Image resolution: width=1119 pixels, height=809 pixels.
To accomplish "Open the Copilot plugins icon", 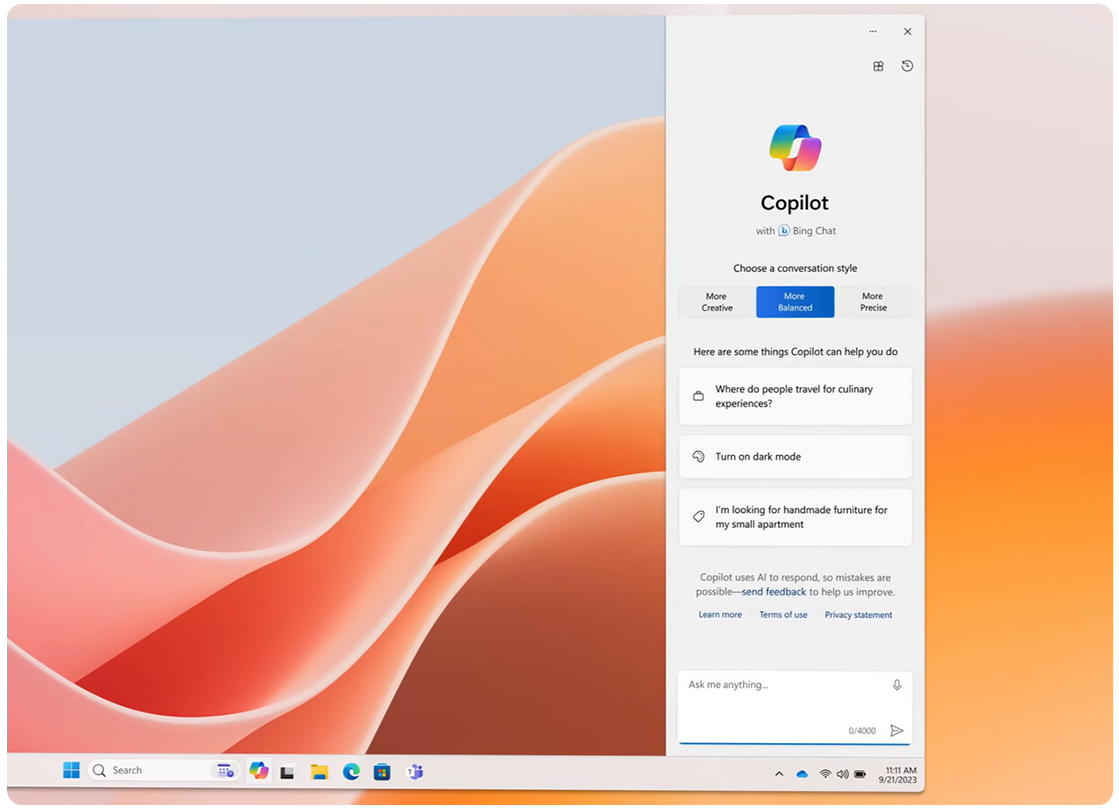I will pos(878,66).
